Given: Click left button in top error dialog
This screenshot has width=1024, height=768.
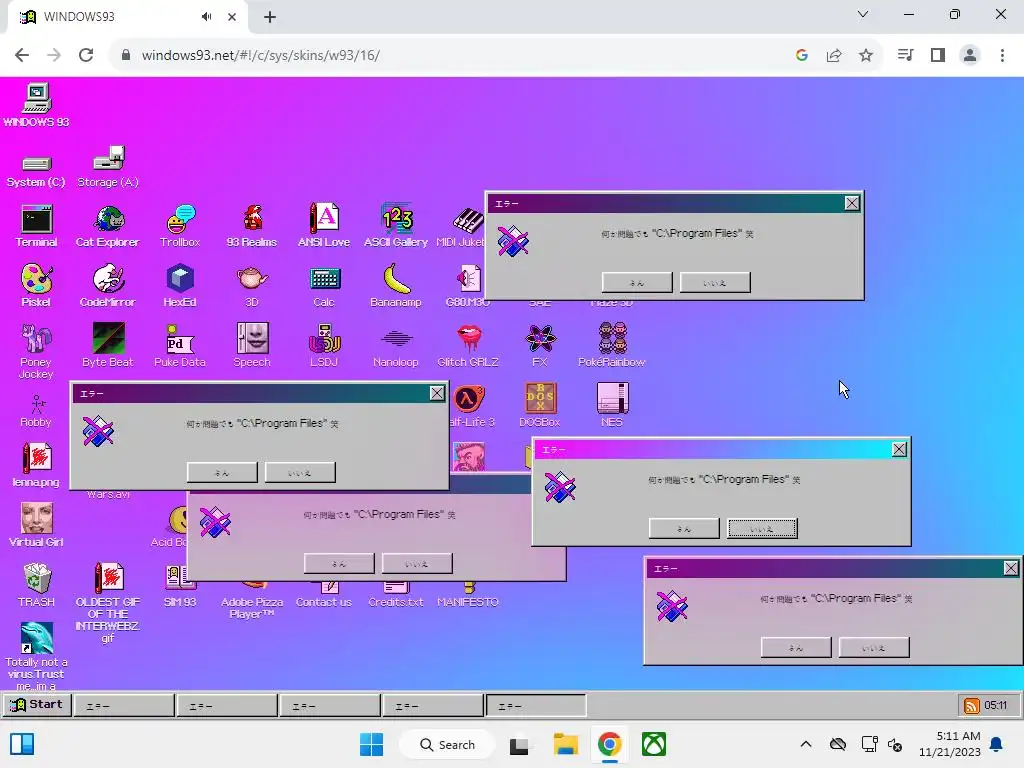Looking at the screenshot, I should [x=637, y=283].
